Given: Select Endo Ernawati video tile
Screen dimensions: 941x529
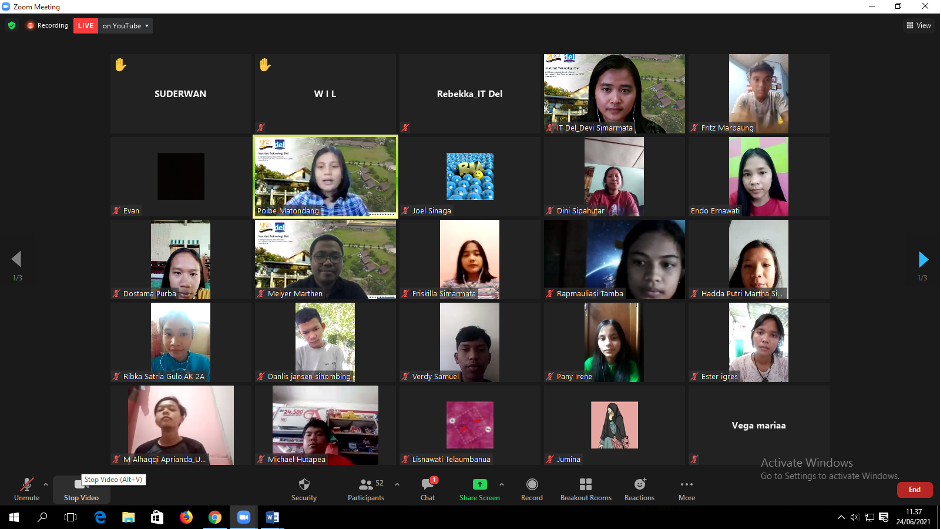Looking at the screenshot, I should 759,177.
